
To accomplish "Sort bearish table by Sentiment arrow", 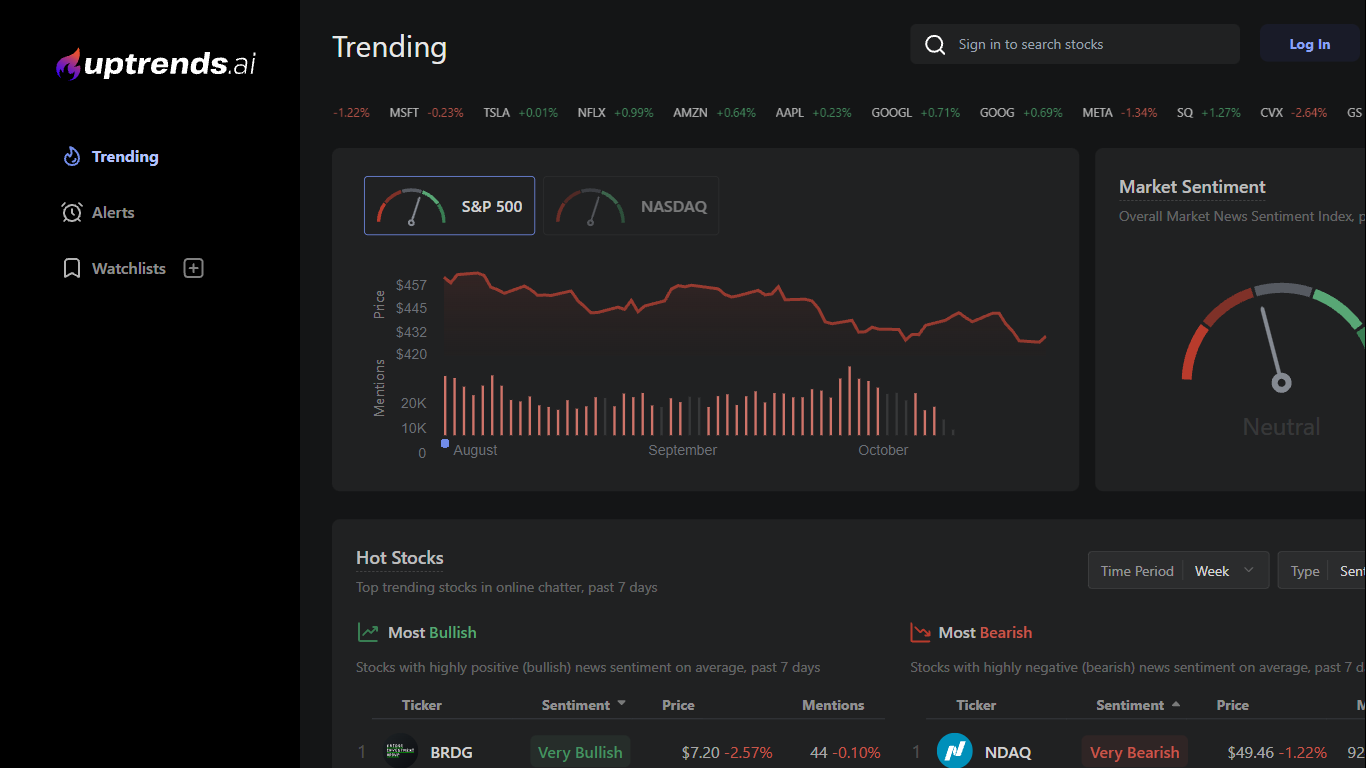I will pyautogui.click(x=1176, y=703).
